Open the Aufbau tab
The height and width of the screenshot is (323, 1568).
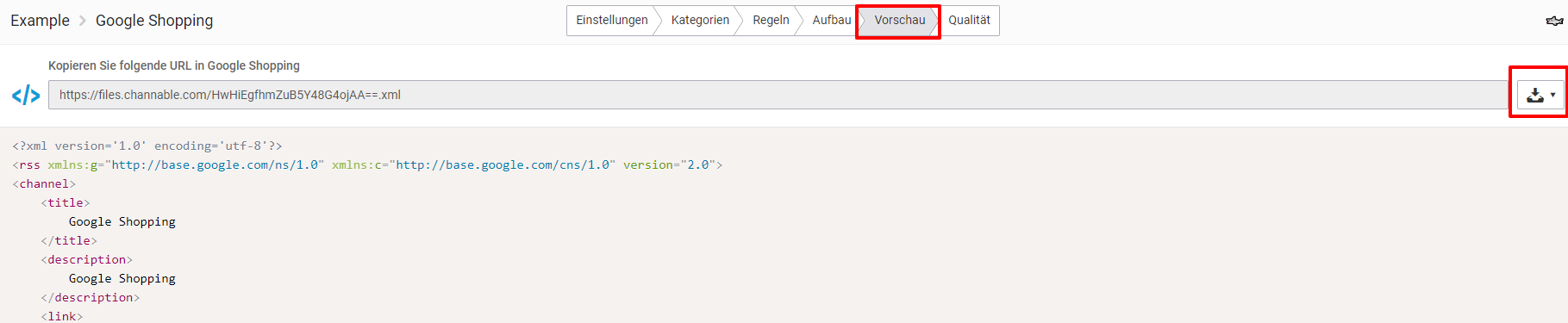(831, 21)
